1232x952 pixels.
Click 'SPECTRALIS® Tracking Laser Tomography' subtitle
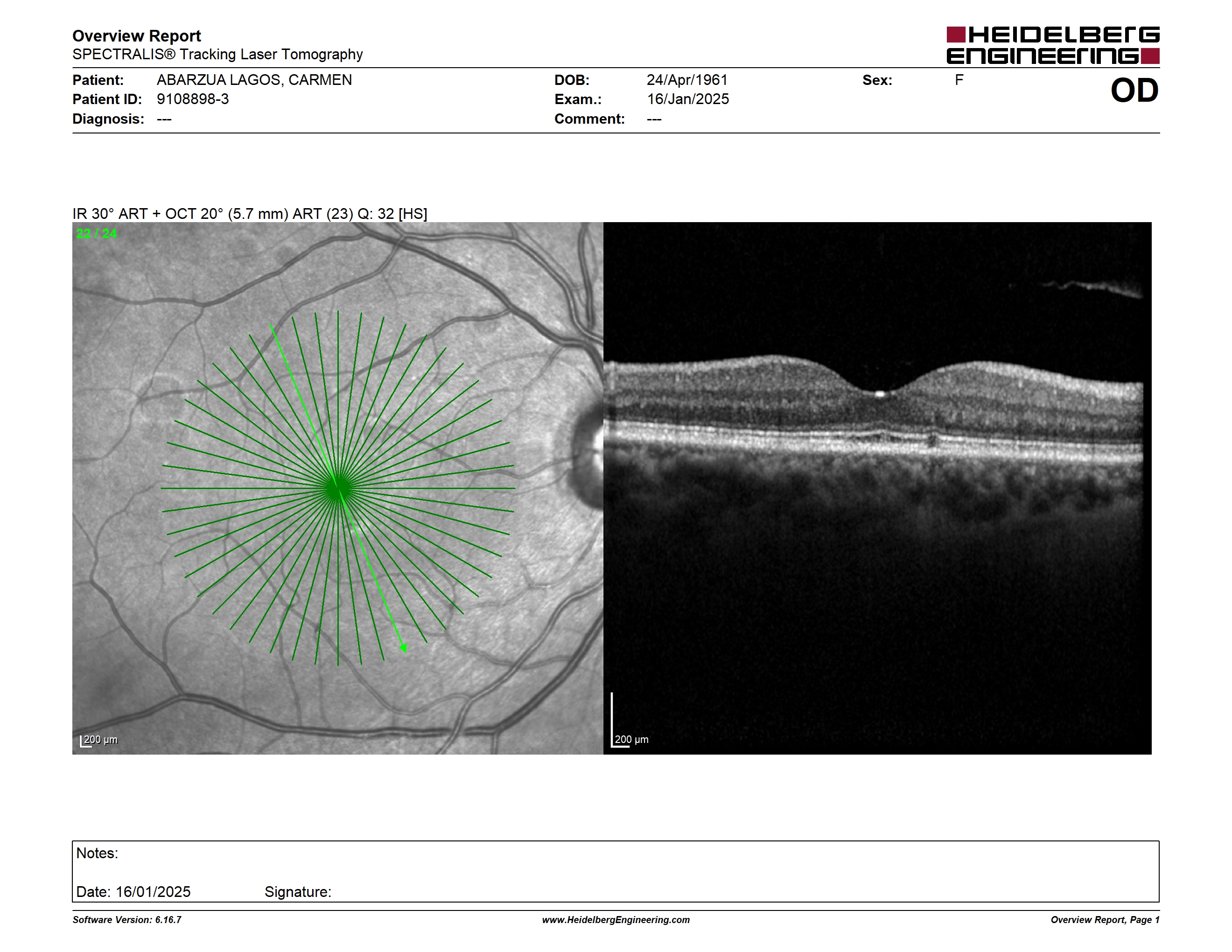point(217,55)
